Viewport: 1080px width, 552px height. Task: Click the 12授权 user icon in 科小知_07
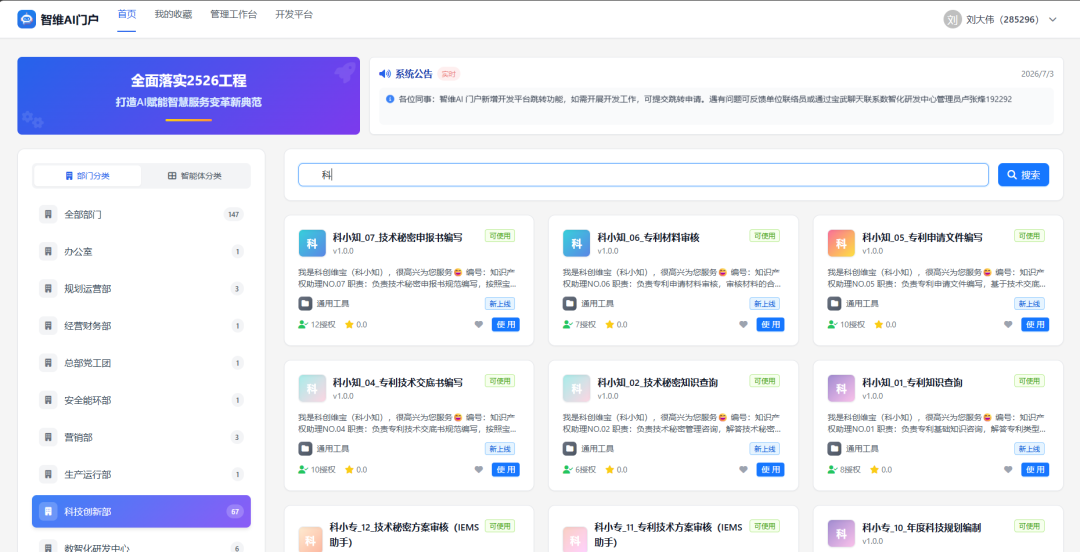click(303, 325)
